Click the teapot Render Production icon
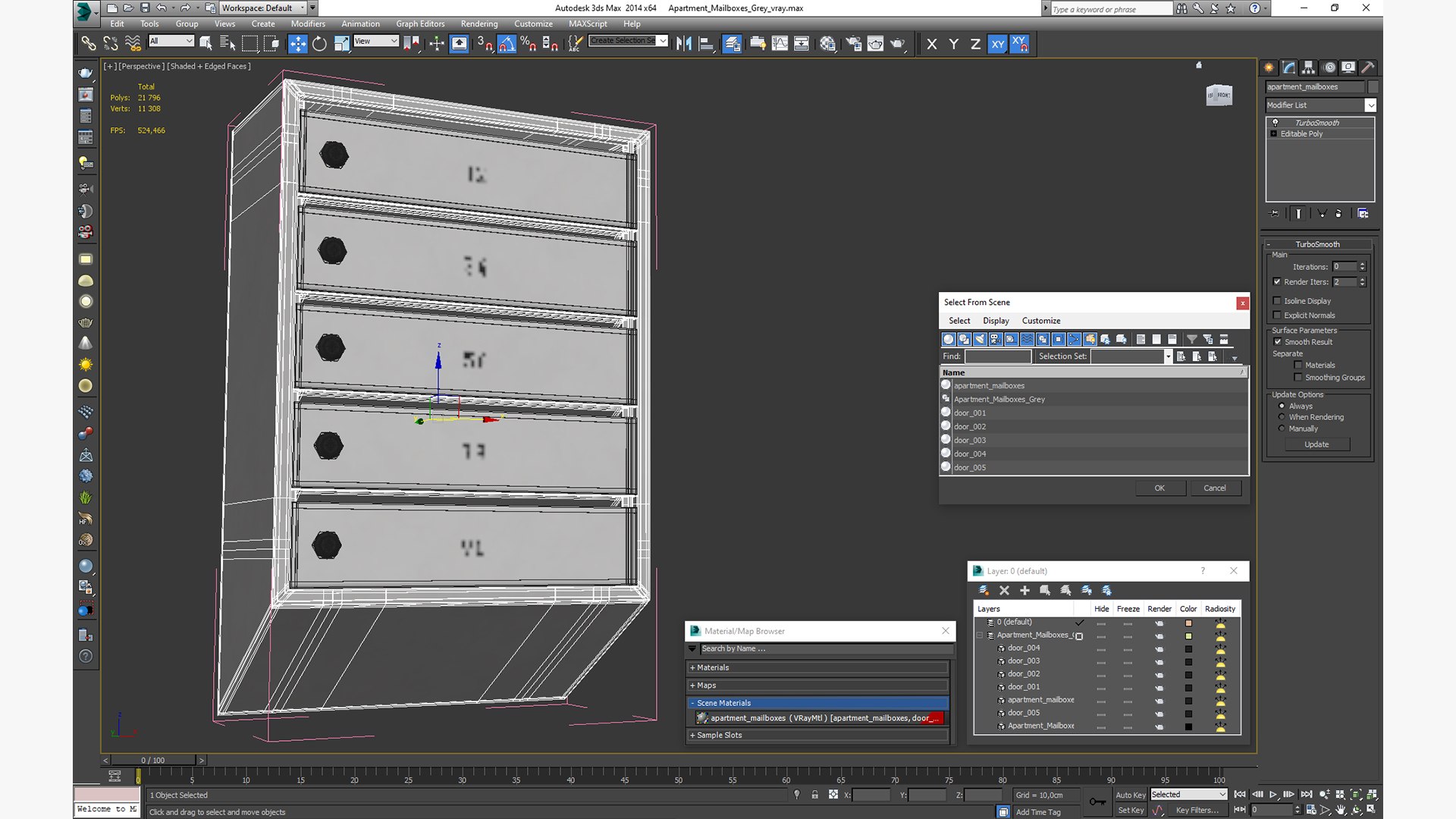Viewport: 1456px width, 819px height. coord(897,44)
